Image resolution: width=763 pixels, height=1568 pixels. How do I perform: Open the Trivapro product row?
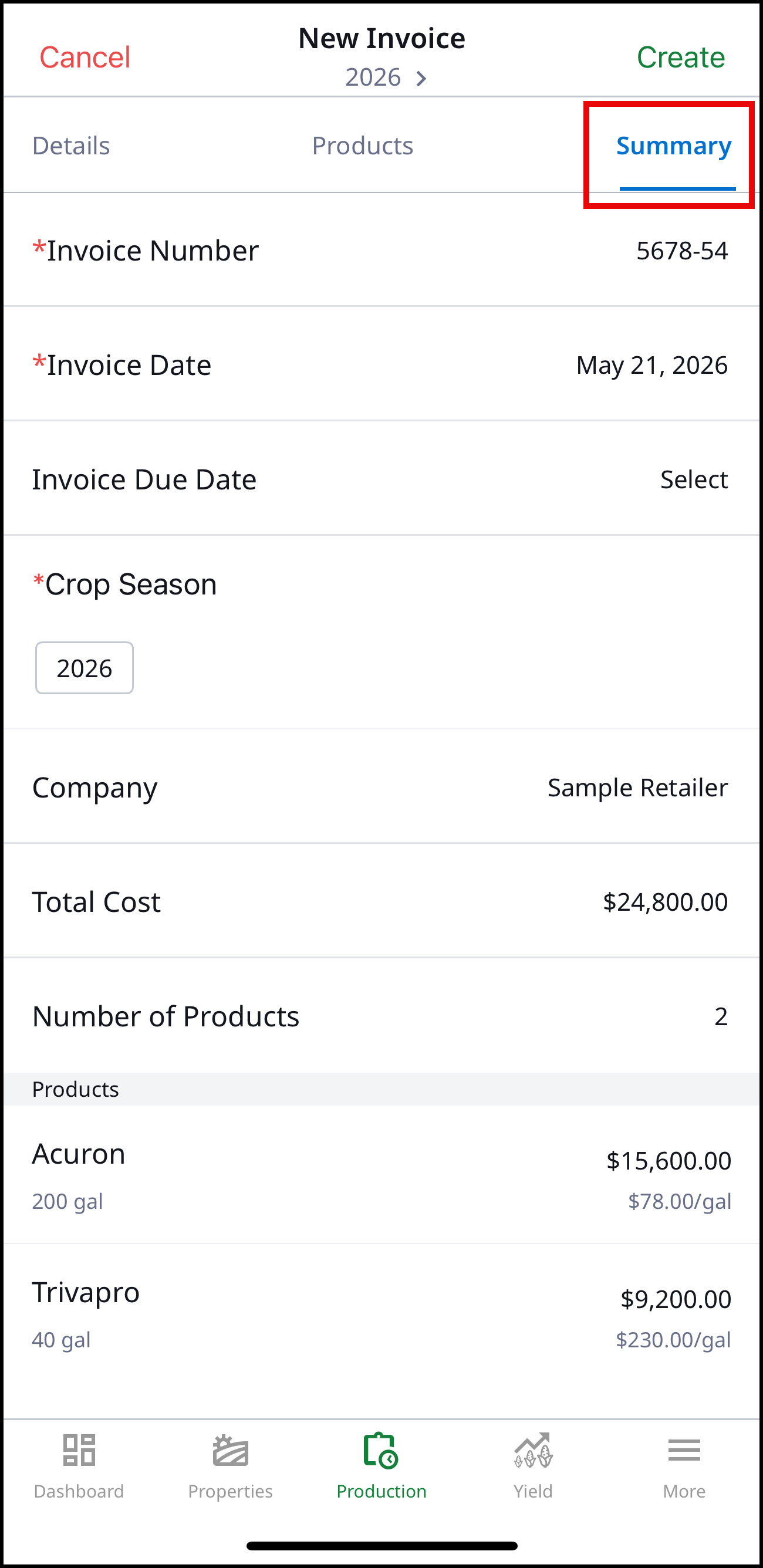[381, 1314]
